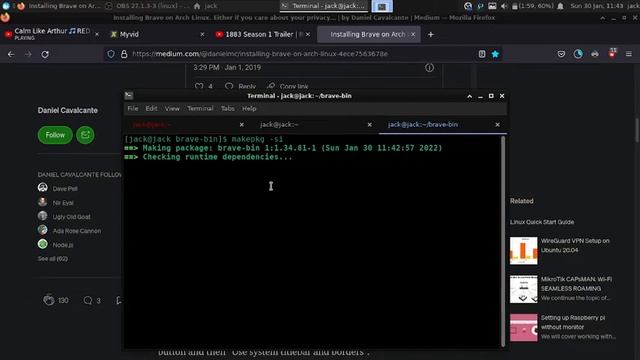This screenshot has height=360, width=640.
Task: Open the Terminal menu in the menubar
Action: [200, 109]
